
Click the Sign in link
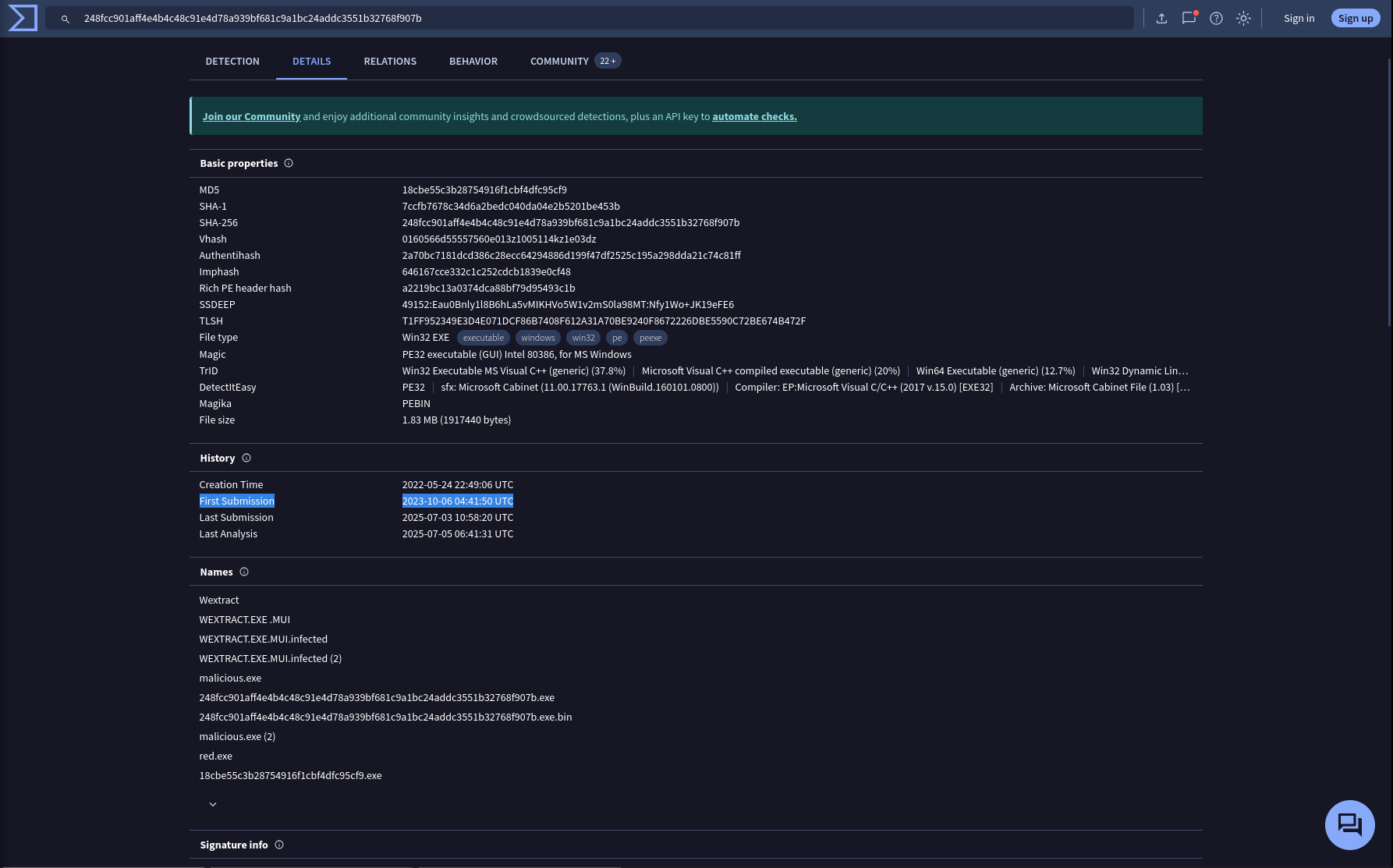tap(1299, 18)
